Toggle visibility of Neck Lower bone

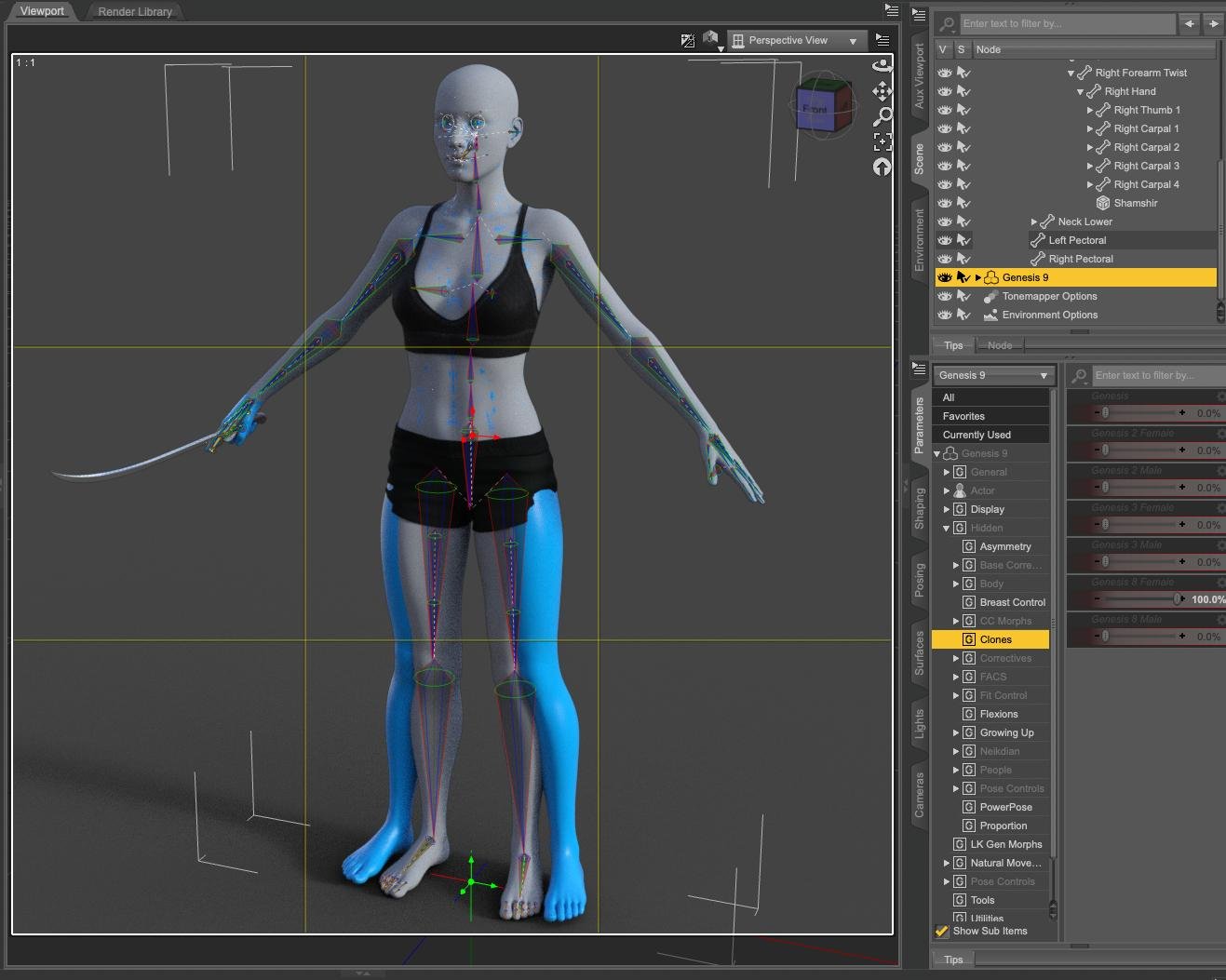(x=944, y=222)
